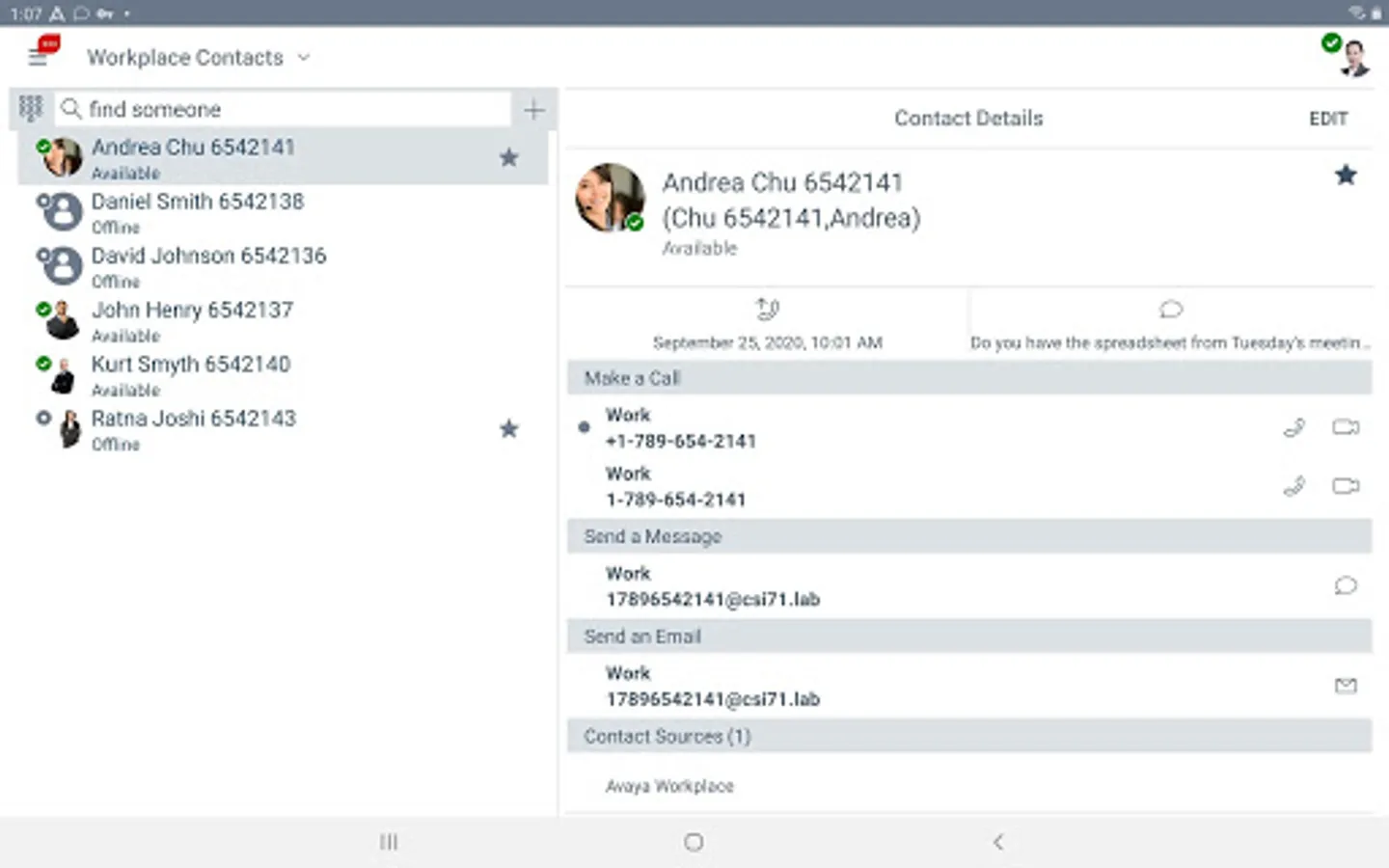Open call history icon above September 25 entry
The image size is (1389, 868).
(768, 310)
